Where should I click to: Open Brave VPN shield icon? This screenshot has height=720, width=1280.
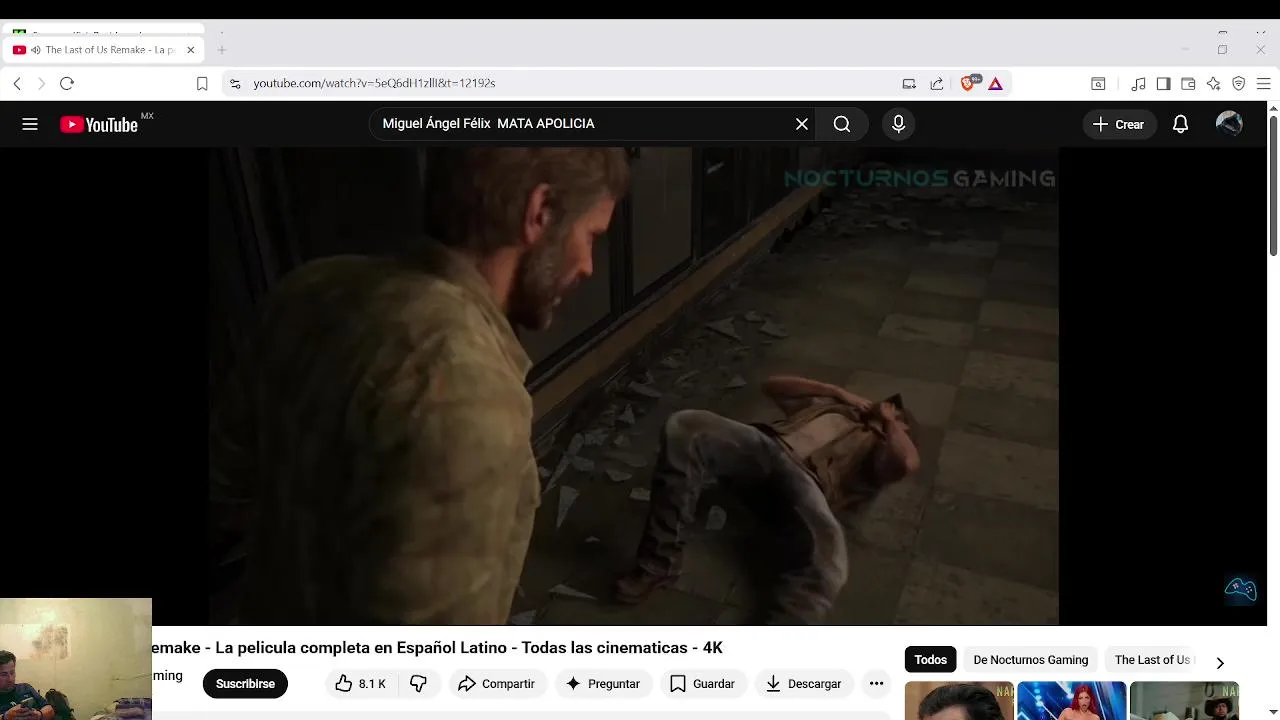(x=1238, y=84)
